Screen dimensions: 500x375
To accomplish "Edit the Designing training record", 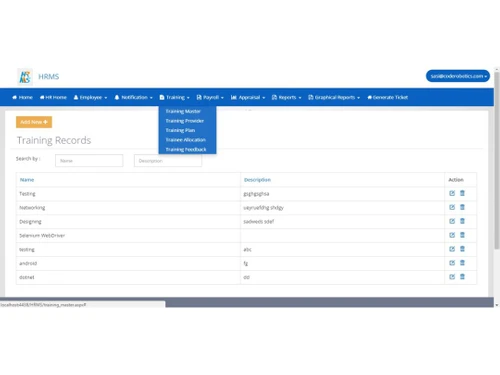I will pos(452,221).
